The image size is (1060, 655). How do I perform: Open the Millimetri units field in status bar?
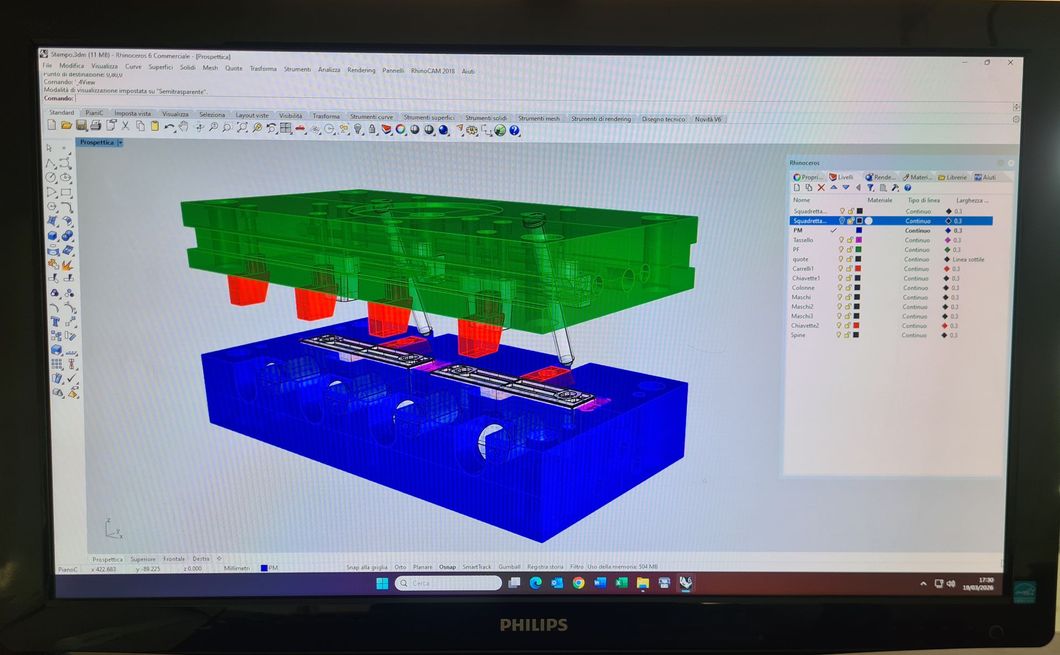tap(237, 568)
